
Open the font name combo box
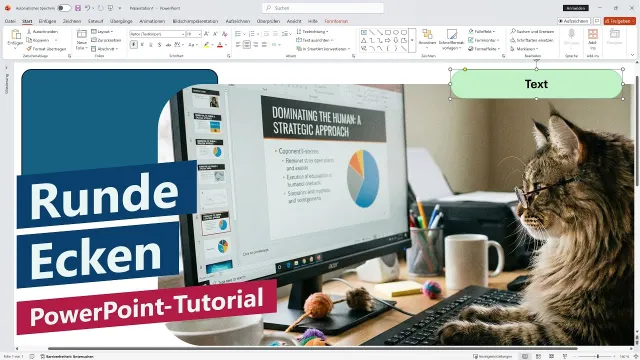click(158, 34)
